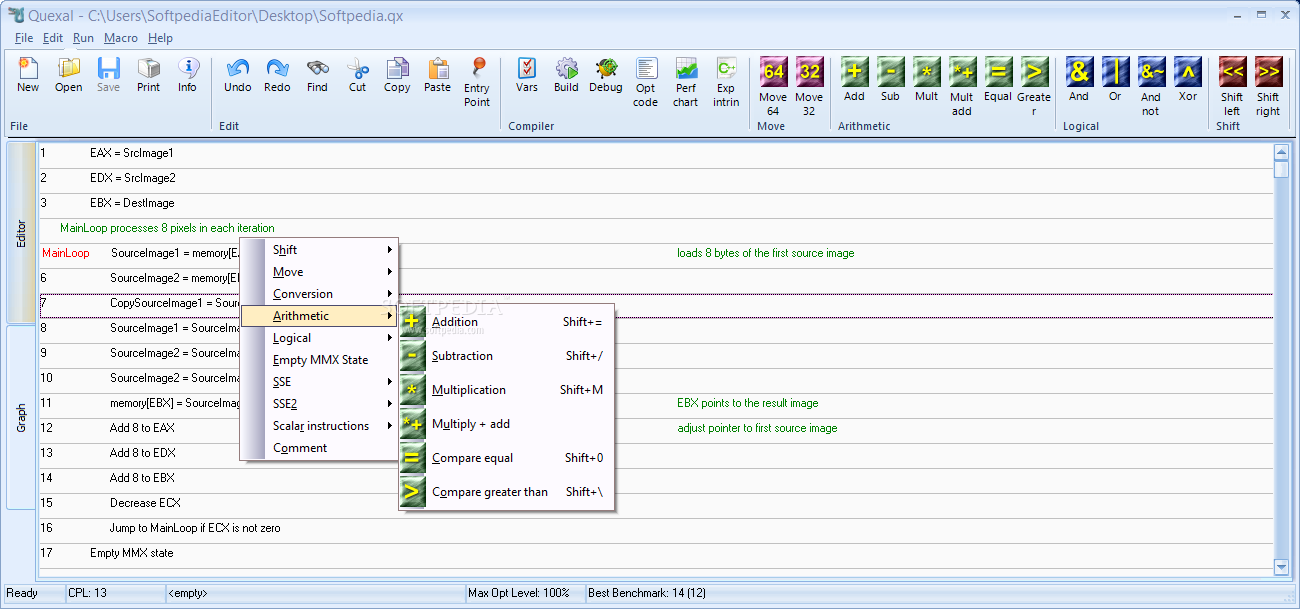Print the document with the Print icon

[148, 75]
